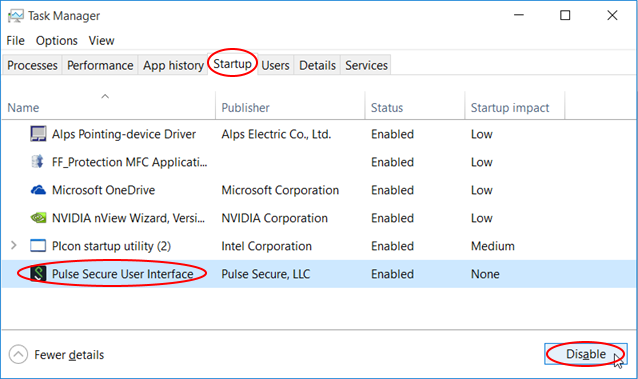Select the Startup tab
This screenshot has width=638, height=379.
coord(232,64)
